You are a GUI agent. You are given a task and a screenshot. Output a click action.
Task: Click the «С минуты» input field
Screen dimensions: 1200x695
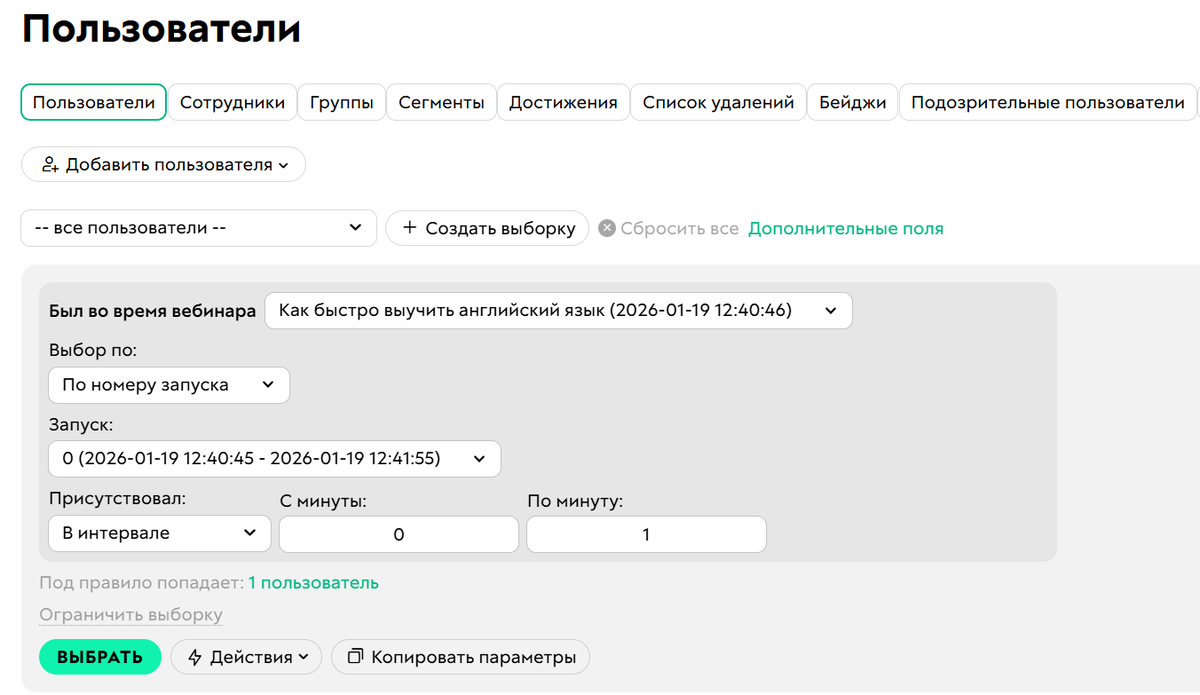[x=398, y=533]
